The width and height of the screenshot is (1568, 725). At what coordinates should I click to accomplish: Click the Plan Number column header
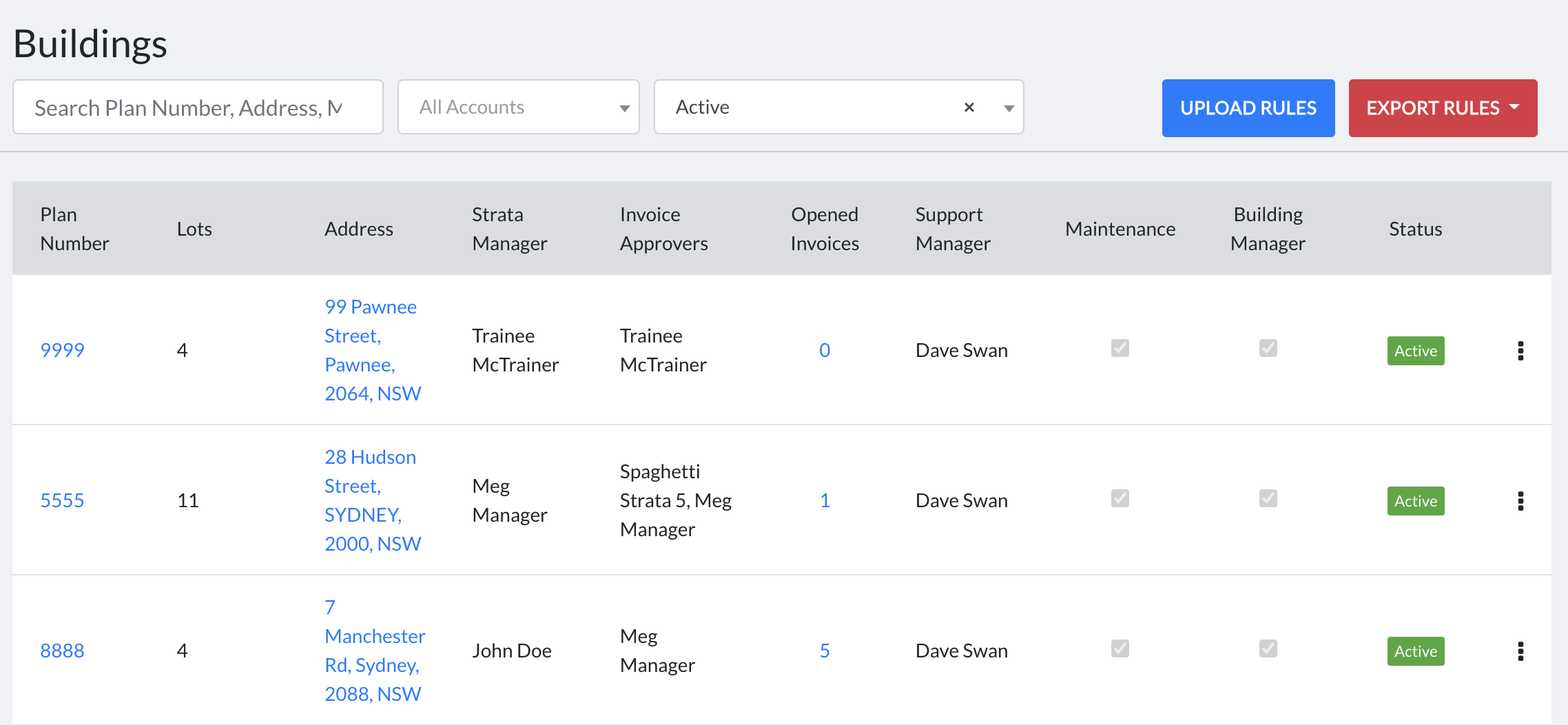tap(74, 229)
